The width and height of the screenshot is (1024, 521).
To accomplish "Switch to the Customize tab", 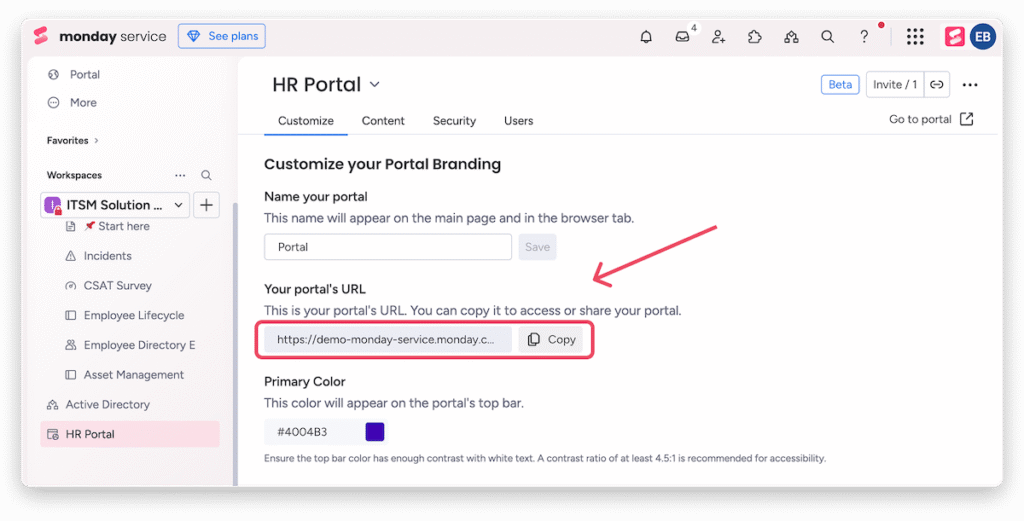I will pyautogui.click(x=306, y=121).
